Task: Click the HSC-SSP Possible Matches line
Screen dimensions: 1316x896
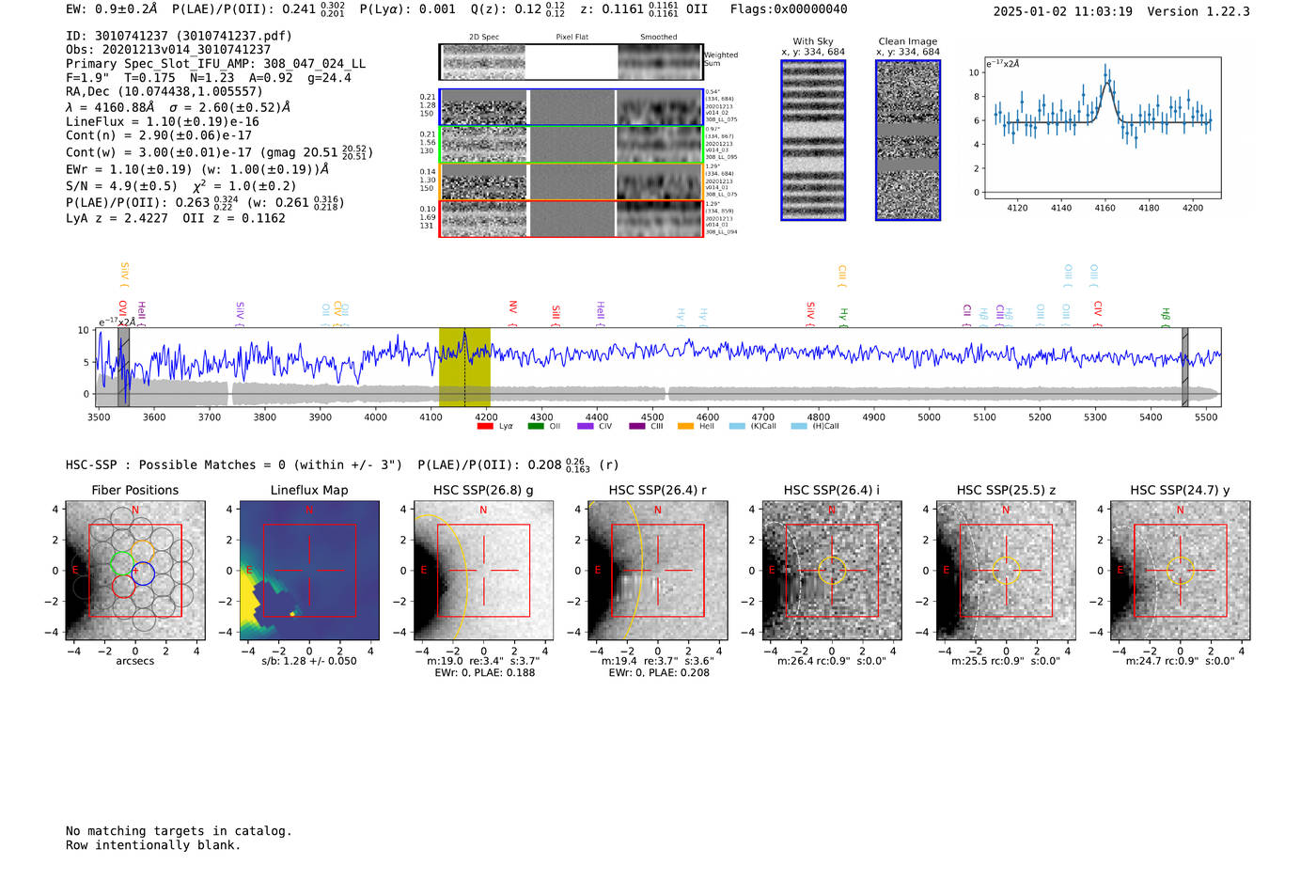Action: [x=342, y=464]
